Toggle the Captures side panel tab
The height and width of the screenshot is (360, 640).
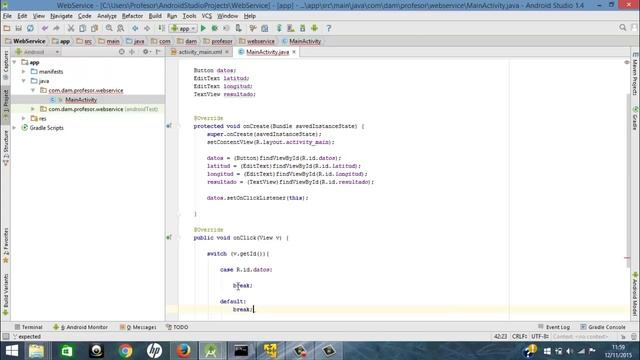(6, 64)
